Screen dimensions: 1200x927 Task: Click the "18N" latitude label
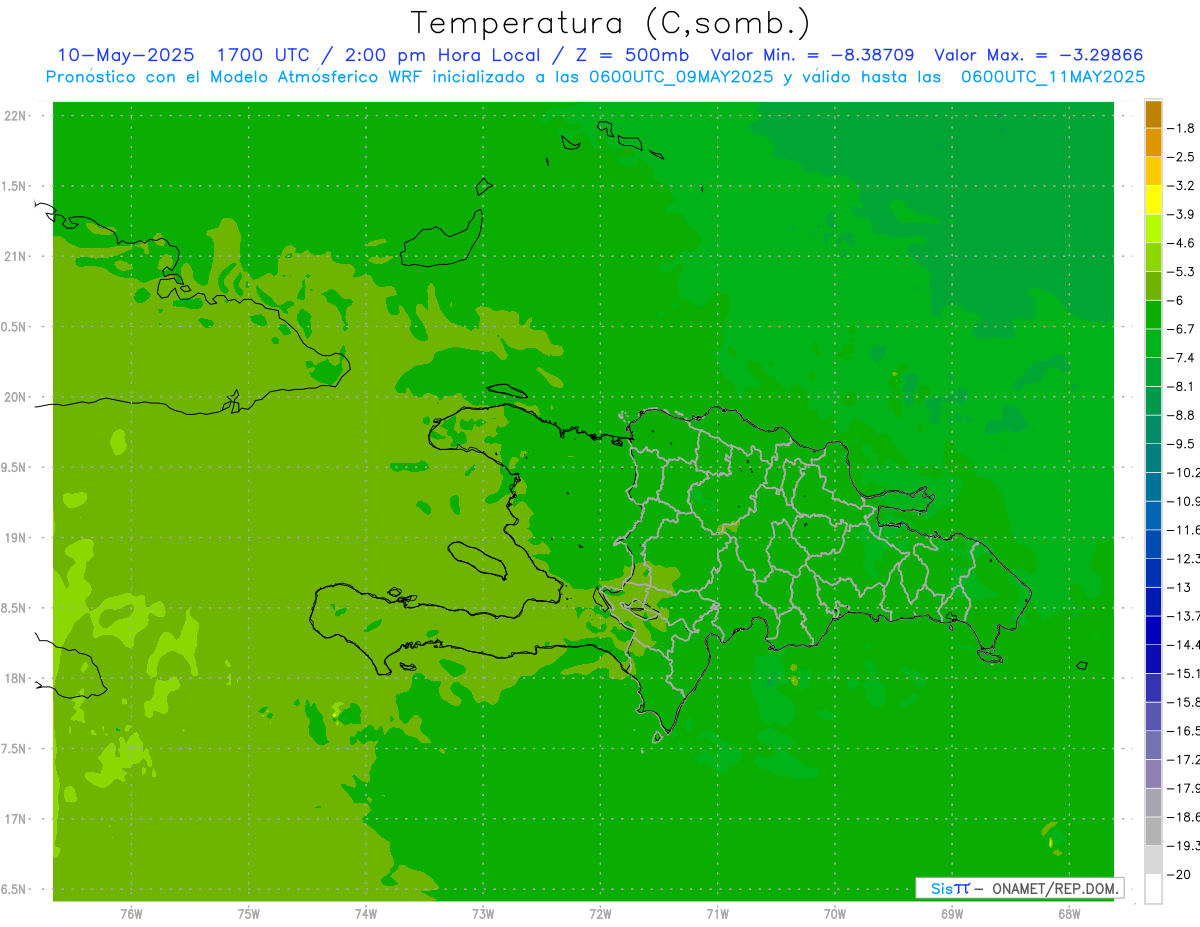(x=16, y=678)
